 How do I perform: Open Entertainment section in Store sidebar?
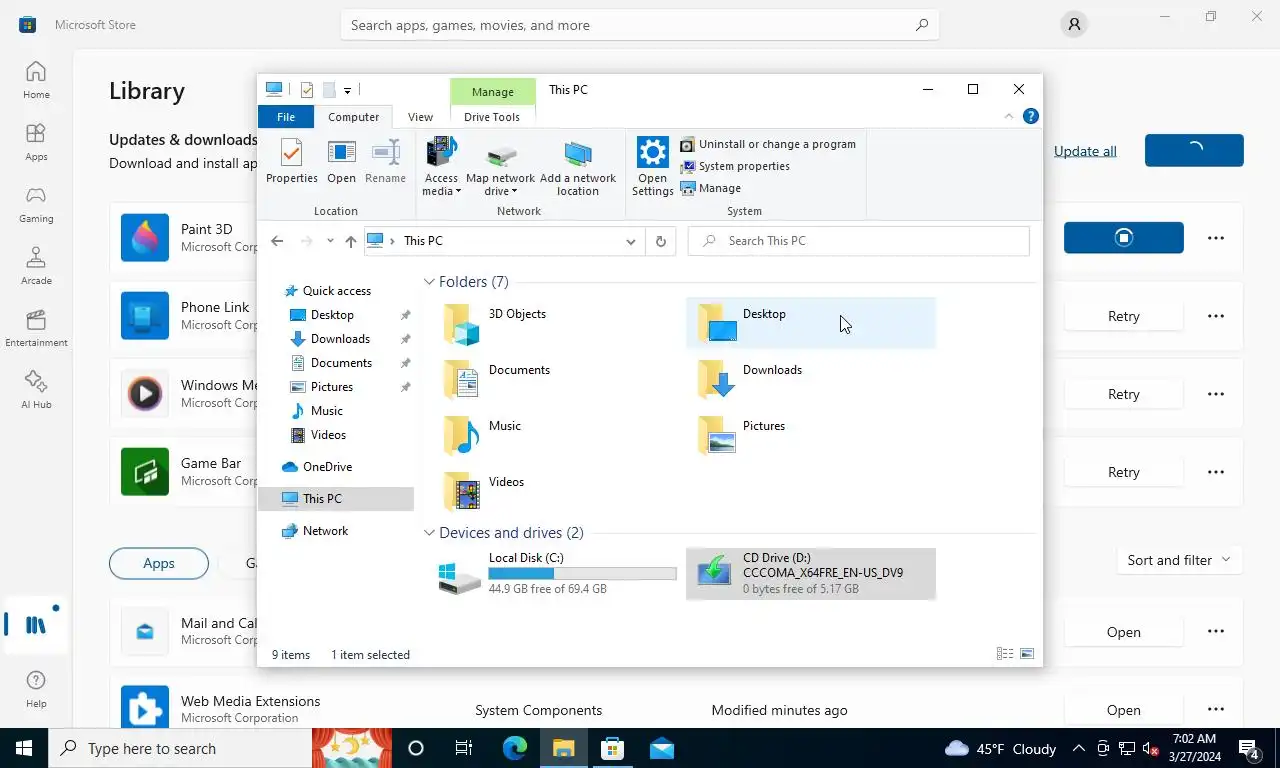(36, 328)
